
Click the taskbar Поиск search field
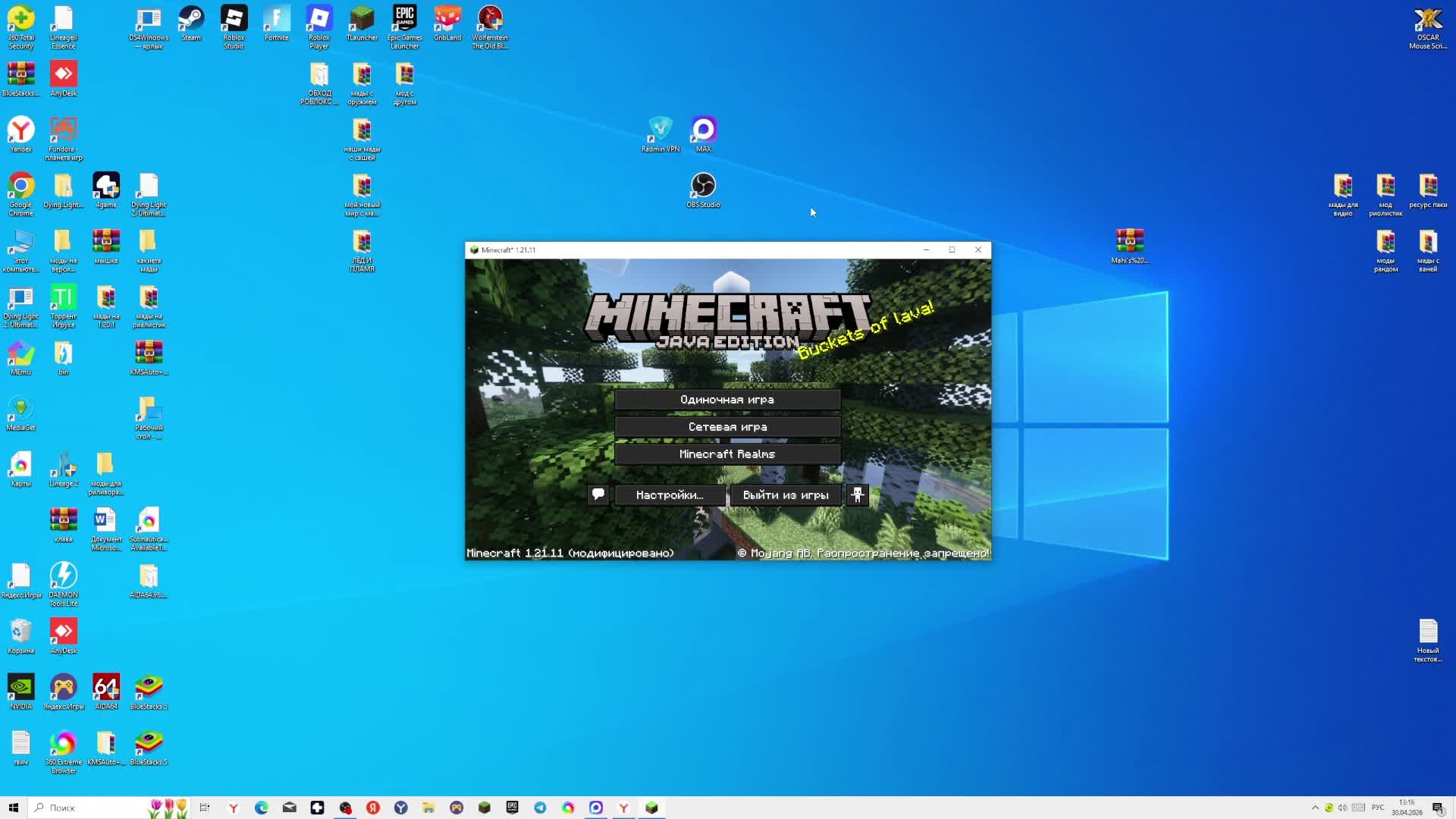[x=91, y=808]
